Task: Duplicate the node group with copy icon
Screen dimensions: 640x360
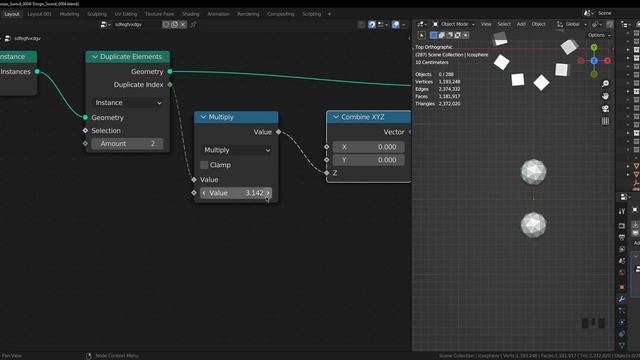Action: 174,24
